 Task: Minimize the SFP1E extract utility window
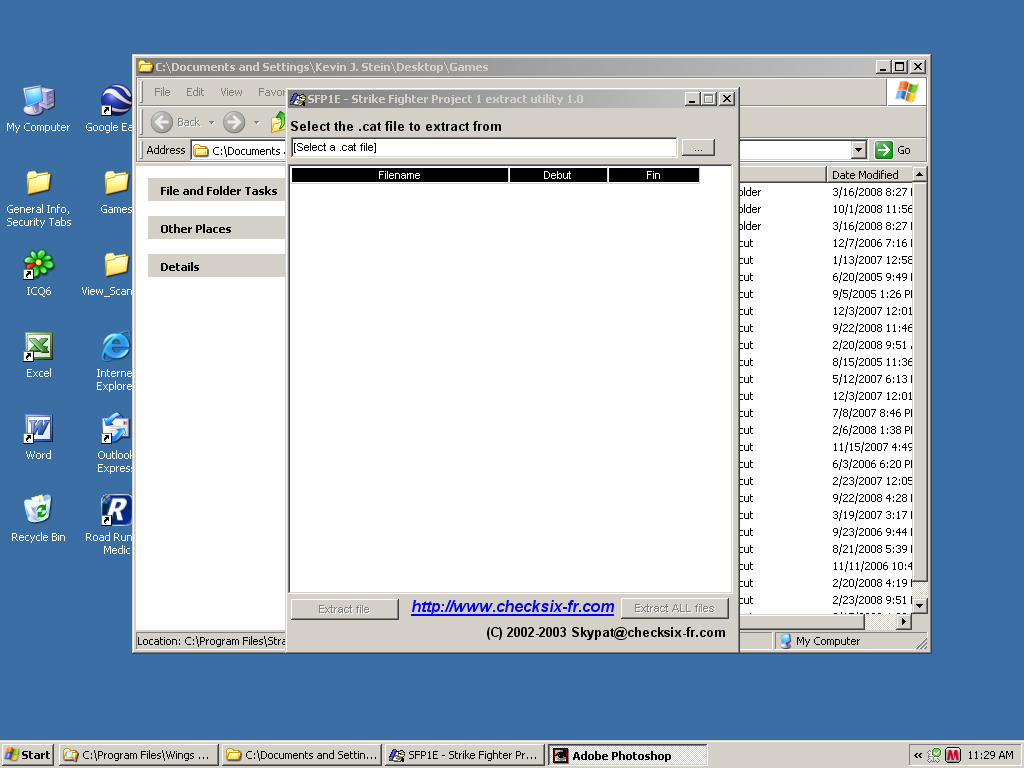(x=692, y=99)
